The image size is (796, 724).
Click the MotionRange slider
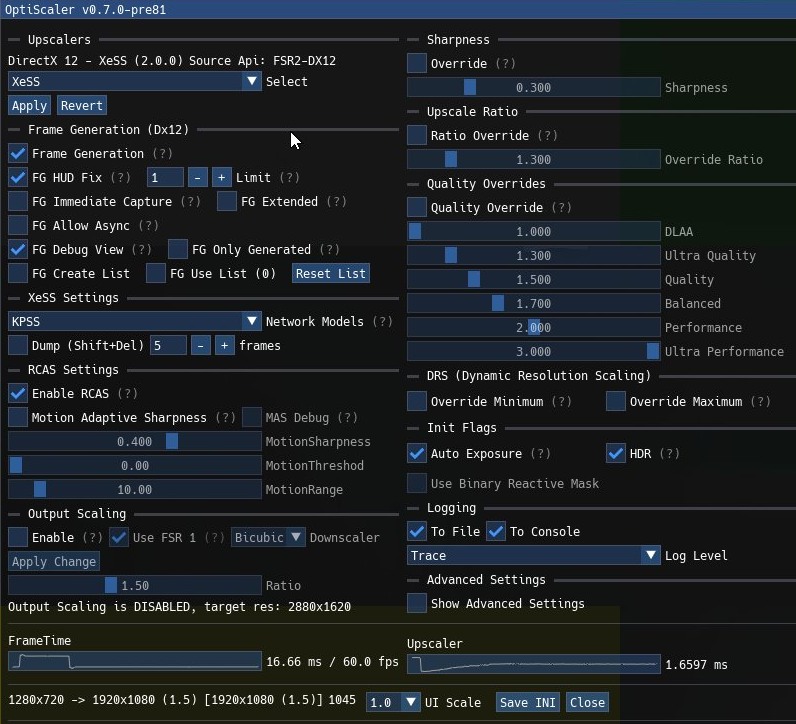pos(135,489)
